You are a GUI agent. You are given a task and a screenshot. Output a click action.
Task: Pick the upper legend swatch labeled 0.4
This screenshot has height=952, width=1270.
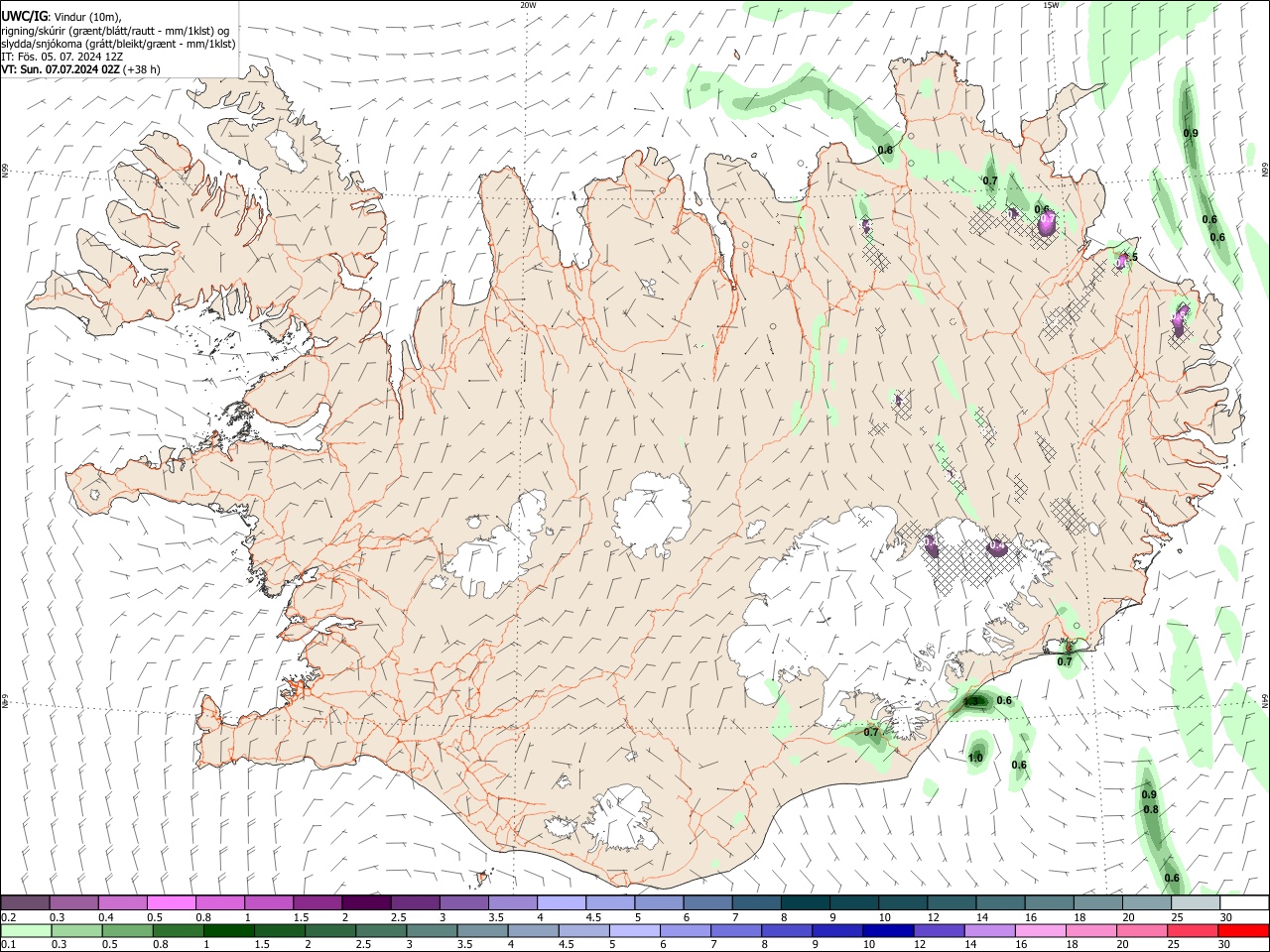pyautogui.click(x=123, y=903)
